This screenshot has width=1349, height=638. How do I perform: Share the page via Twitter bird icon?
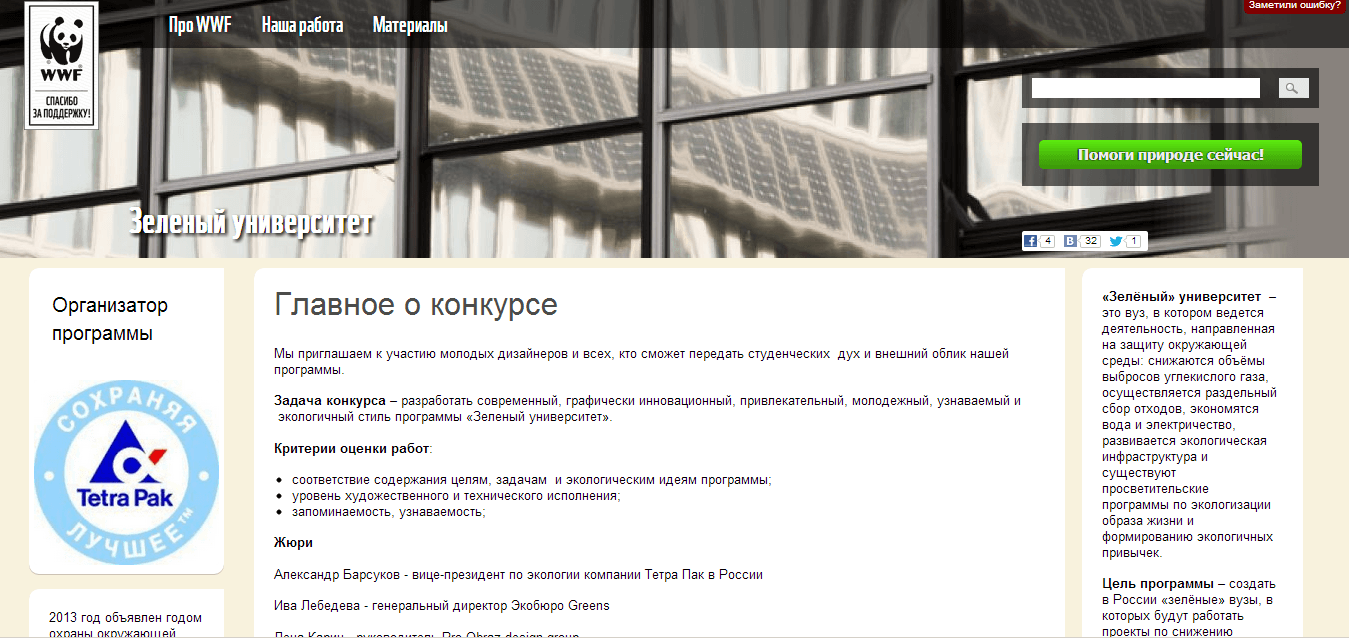tap(1116, 241)
